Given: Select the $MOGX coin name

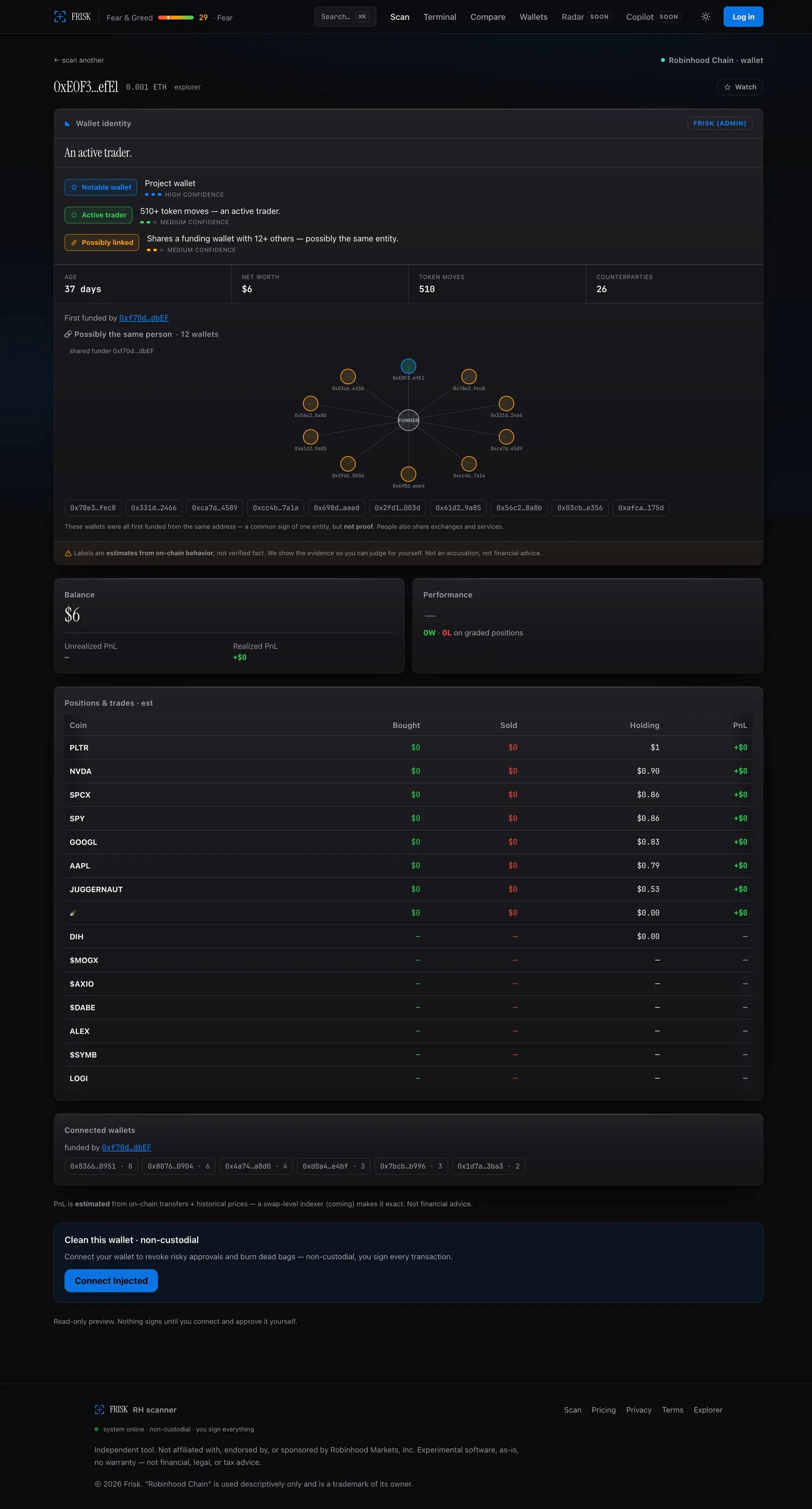Looking at the screenshot, I should tap(84, 960).
